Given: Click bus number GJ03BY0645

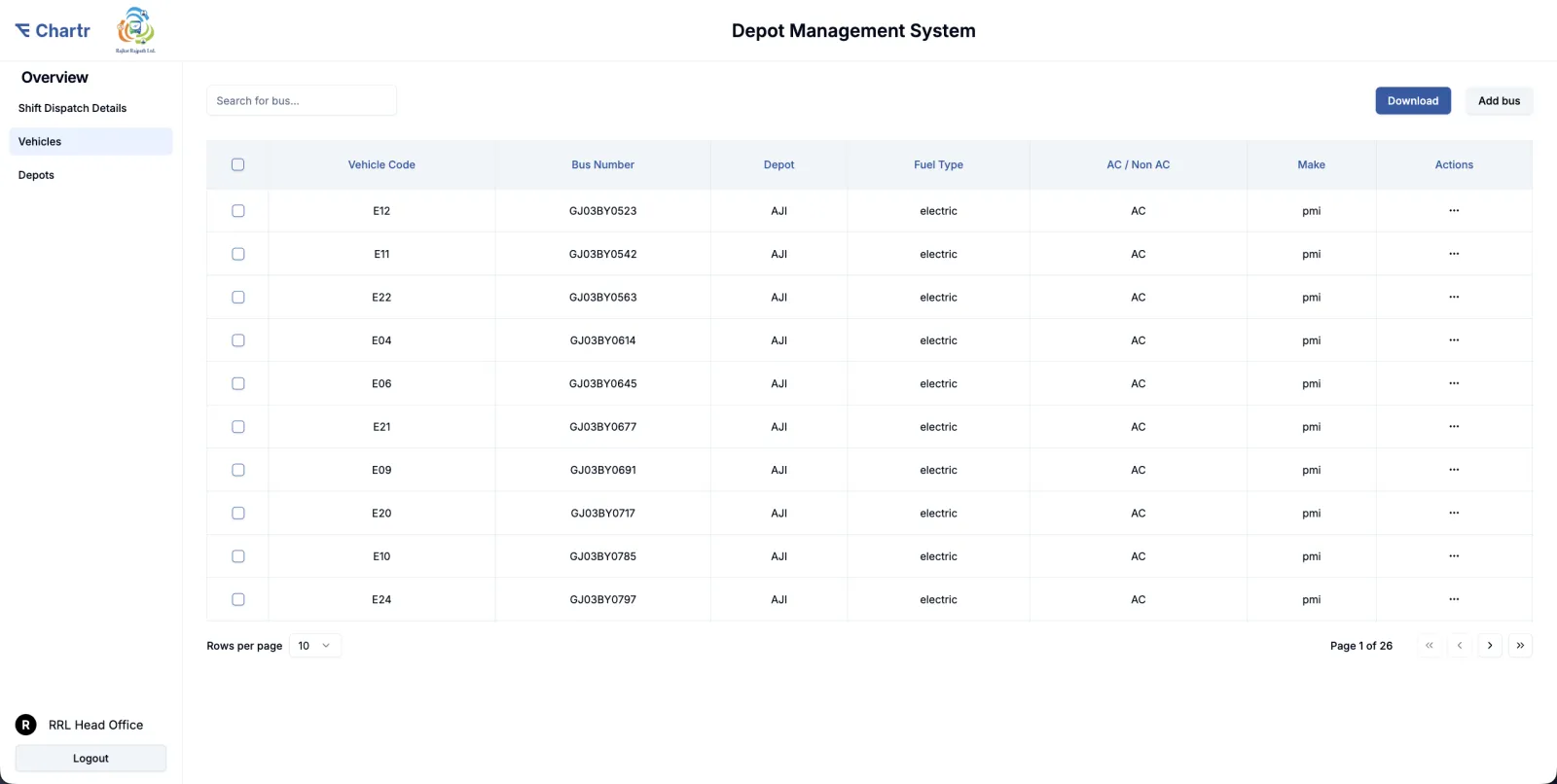Looking at the screenshot, I should pyautogui.click(x=602, y=383).
